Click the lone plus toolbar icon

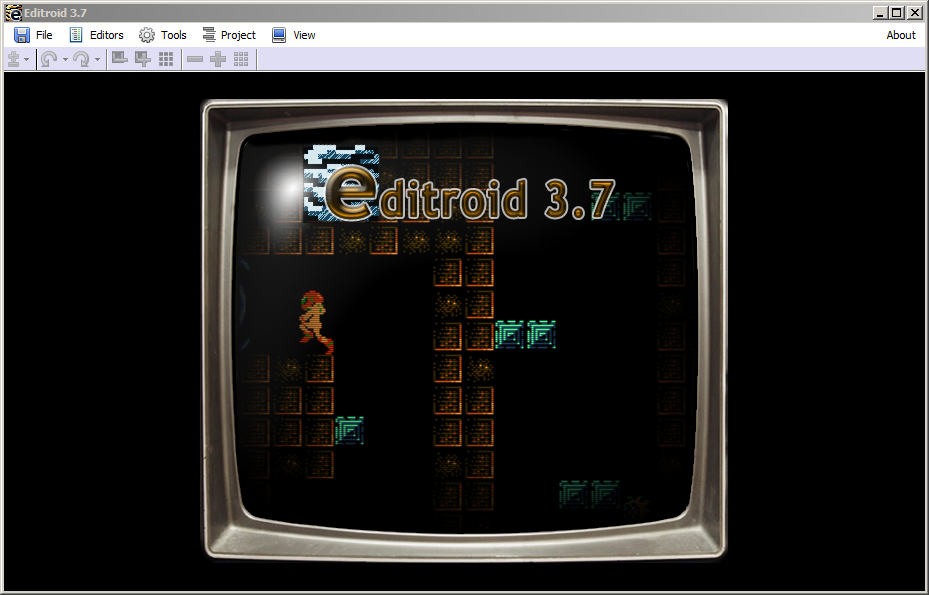218,59
